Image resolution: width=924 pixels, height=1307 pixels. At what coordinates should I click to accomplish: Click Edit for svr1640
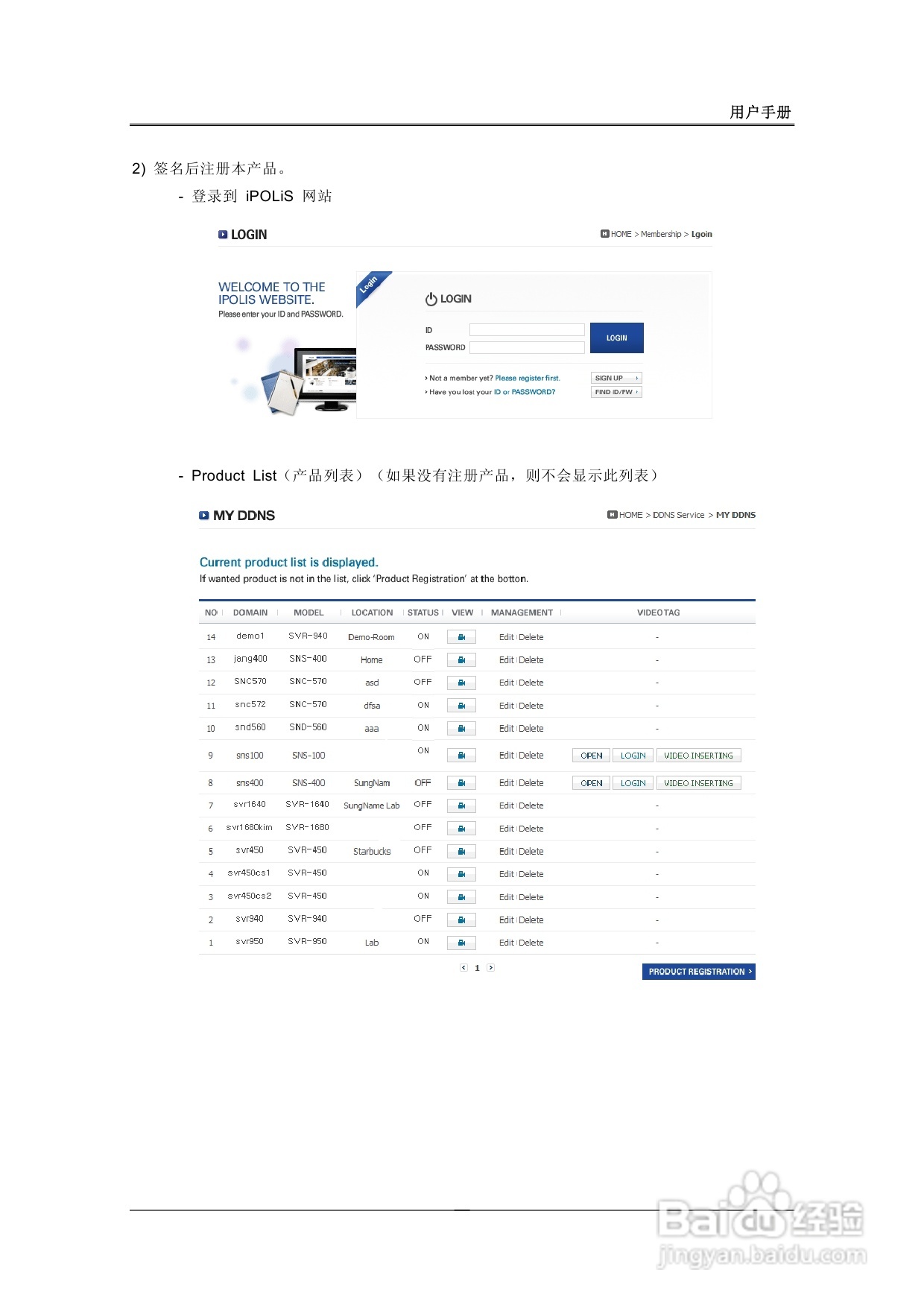coord(507,806)
